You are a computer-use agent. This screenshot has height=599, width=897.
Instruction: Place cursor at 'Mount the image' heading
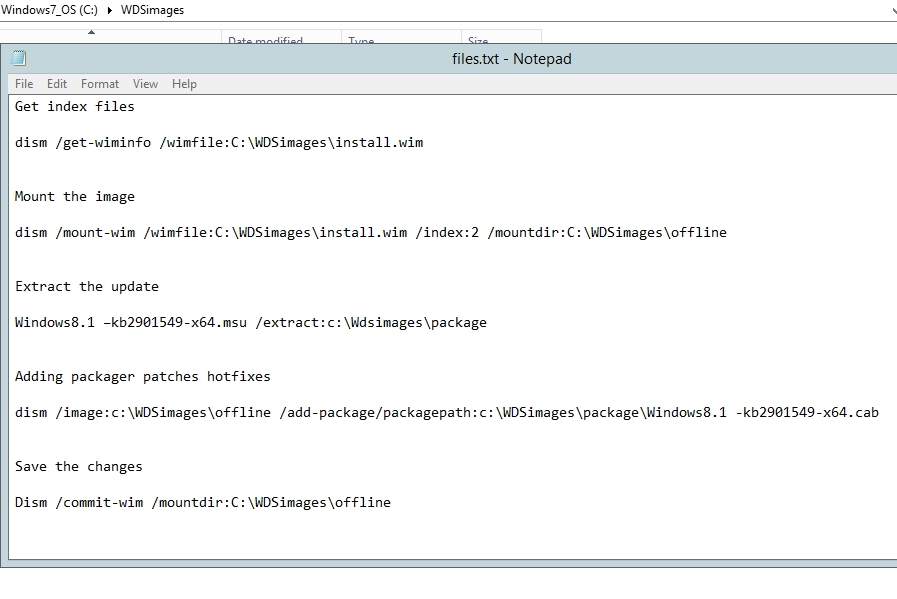[75, 196]
